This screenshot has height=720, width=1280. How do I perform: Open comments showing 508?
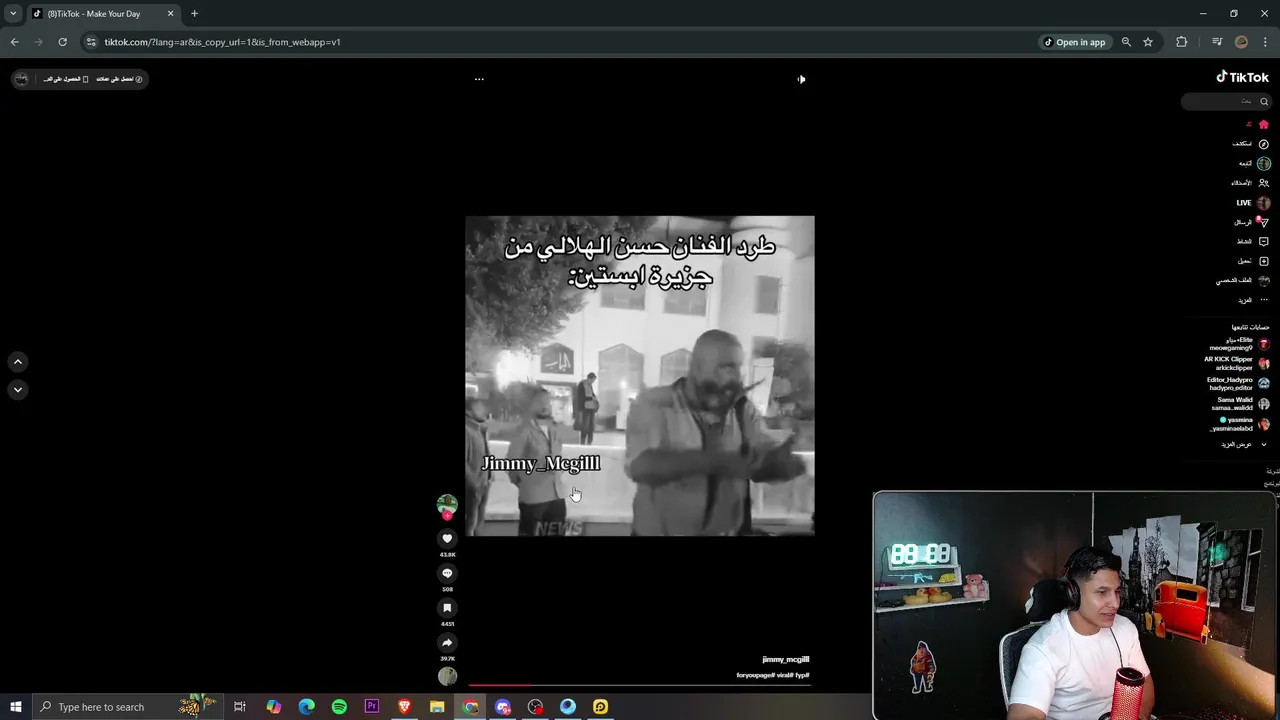447,573
